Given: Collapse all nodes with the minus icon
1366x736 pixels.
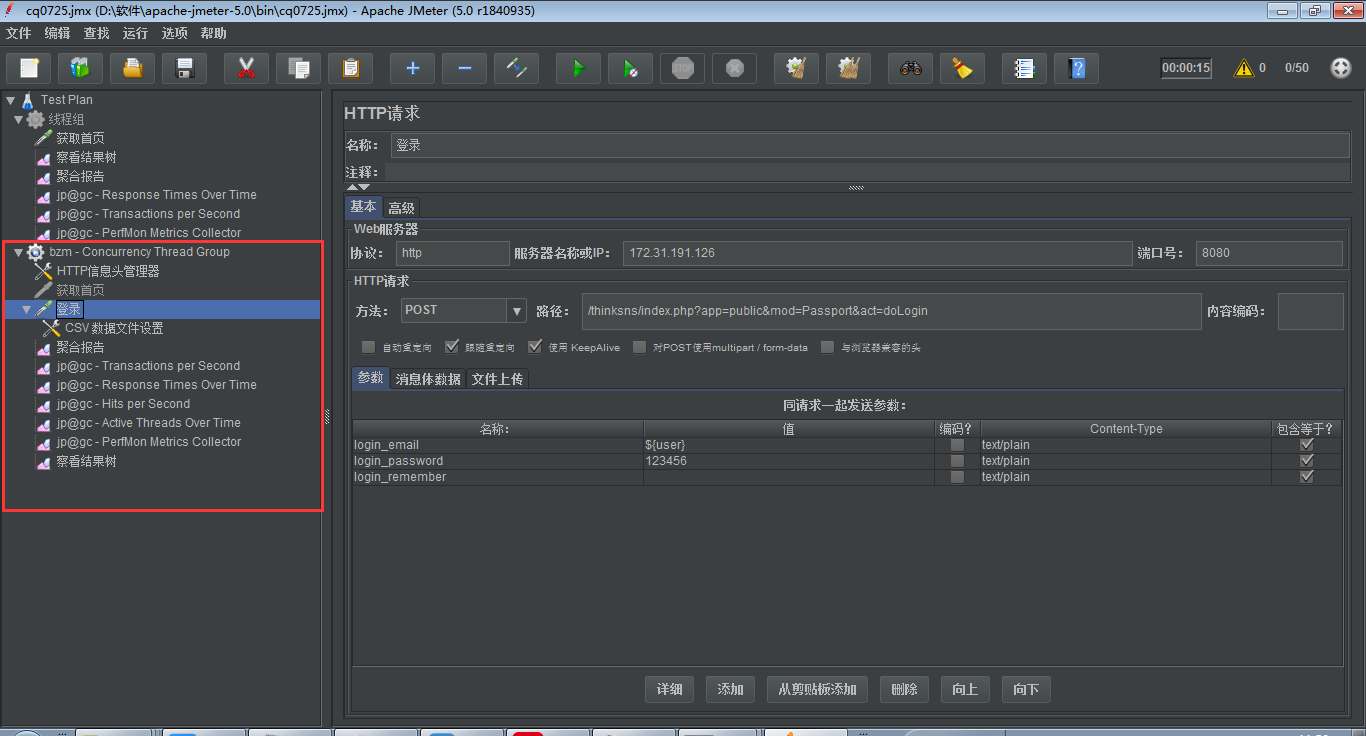Looking at the screenshot, I should tap(464, 68).
